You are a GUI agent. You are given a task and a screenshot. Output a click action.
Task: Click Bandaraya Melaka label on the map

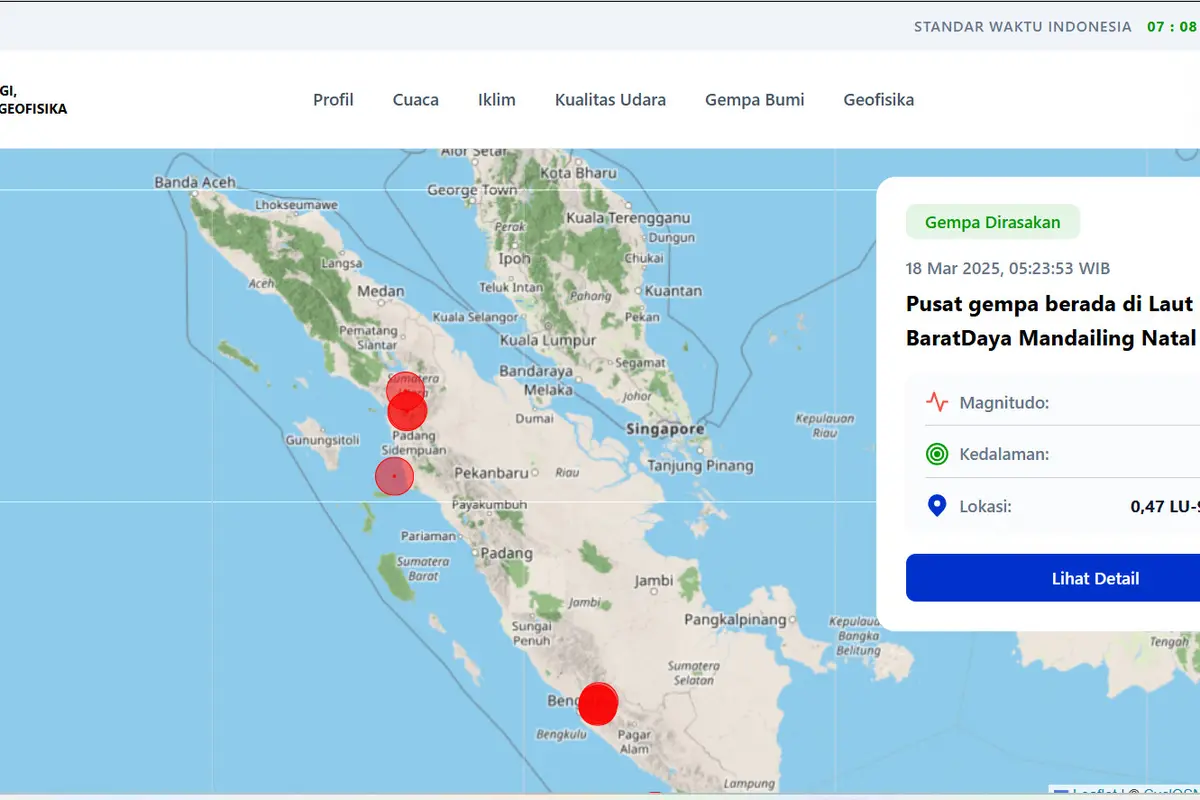pos(536,380)
